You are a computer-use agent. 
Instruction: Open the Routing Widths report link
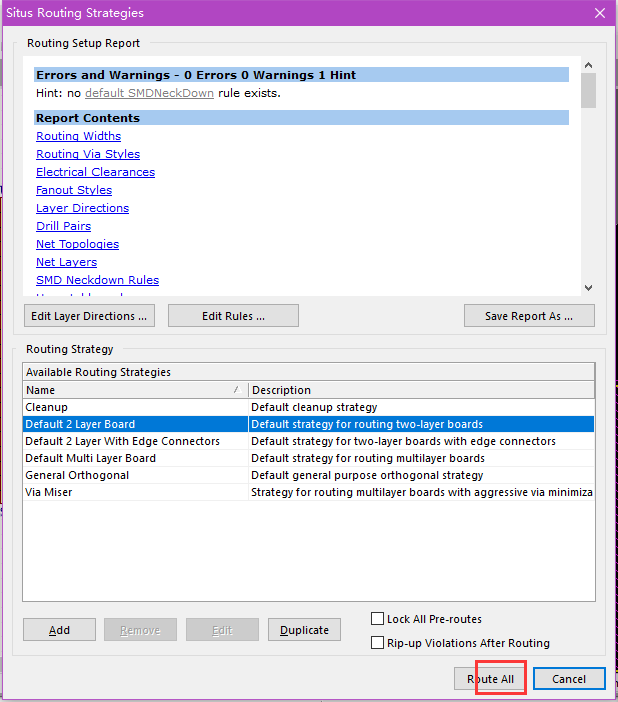[78, 136]
